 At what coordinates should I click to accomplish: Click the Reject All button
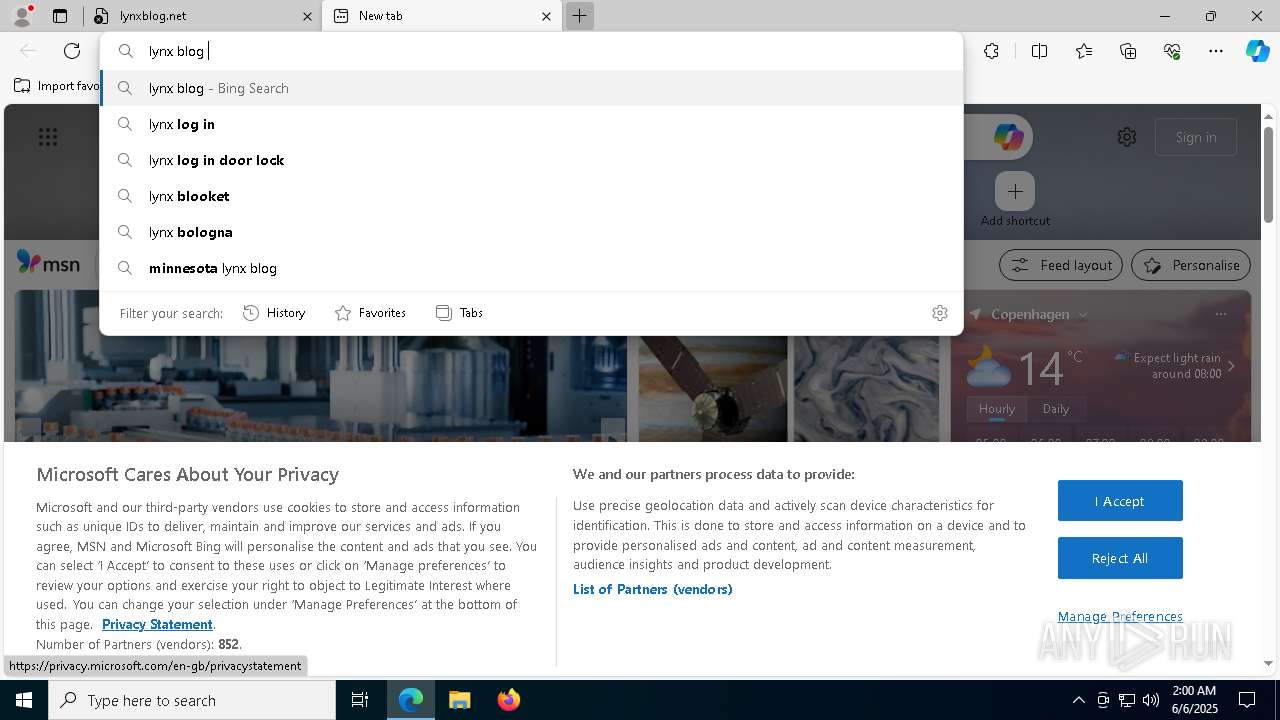pyautogui.click(x=1120, y=558)
